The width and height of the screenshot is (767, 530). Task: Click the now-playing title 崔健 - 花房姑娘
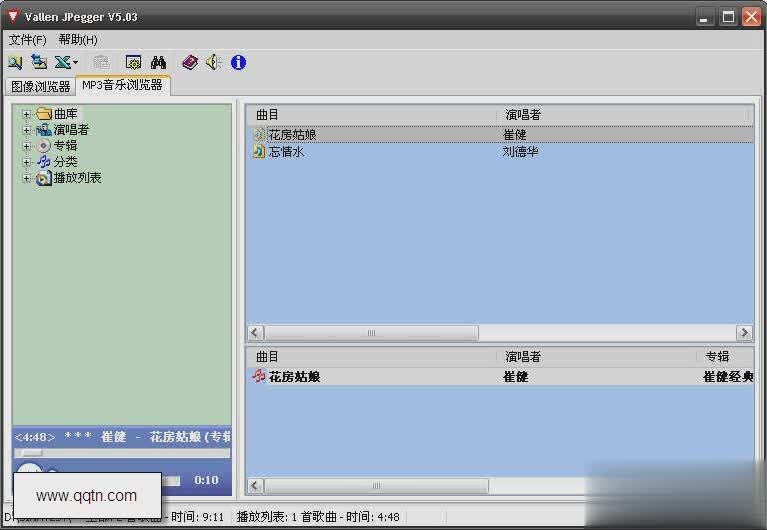(150, 437)
